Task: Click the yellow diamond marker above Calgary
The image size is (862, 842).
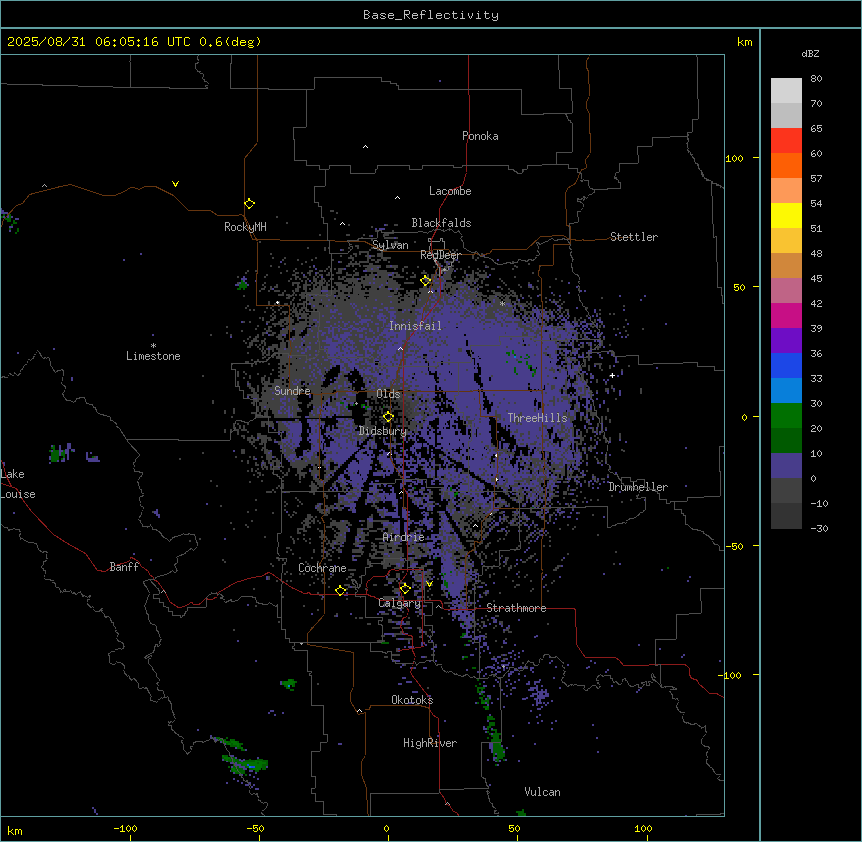Action: pyautogui.click(x=405, y=589)
